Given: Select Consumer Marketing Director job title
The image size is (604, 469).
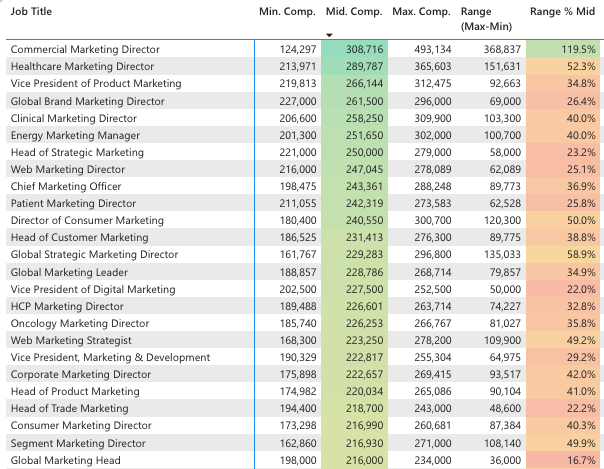Looking at the screenshot, I should (81, 425).
